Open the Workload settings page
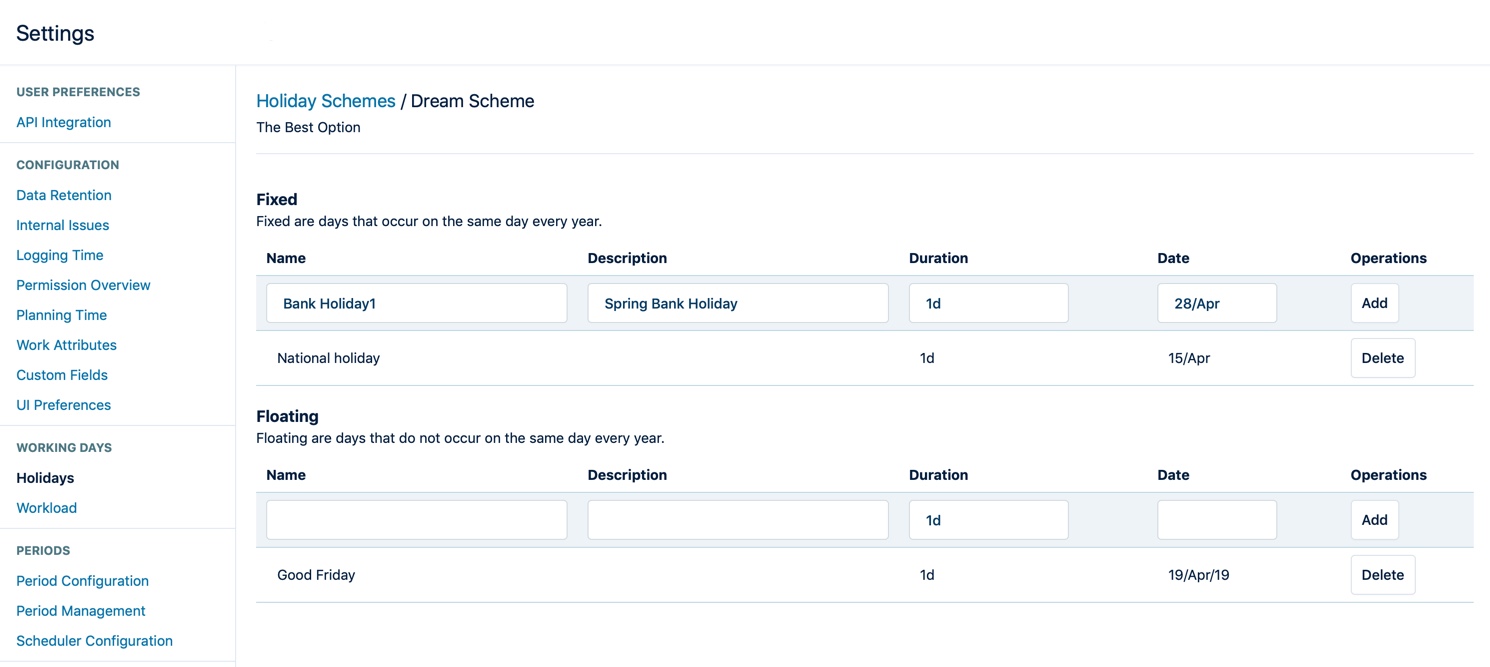1490x667 pixels. pyautogui.click(x=46, y=508)
